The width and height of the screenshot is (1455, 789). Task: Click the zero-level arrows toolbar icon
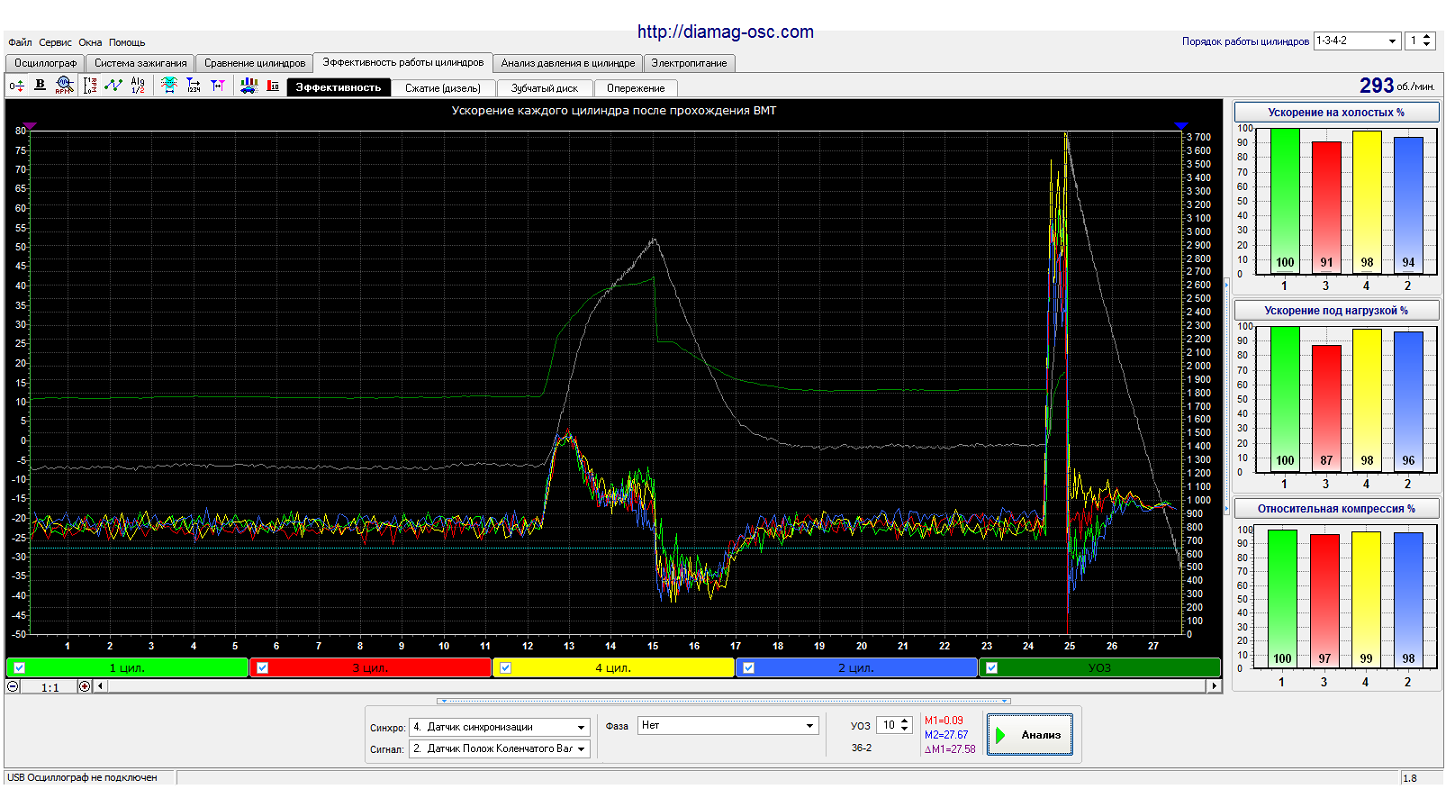pyautogui.click(x=17, y=85)
